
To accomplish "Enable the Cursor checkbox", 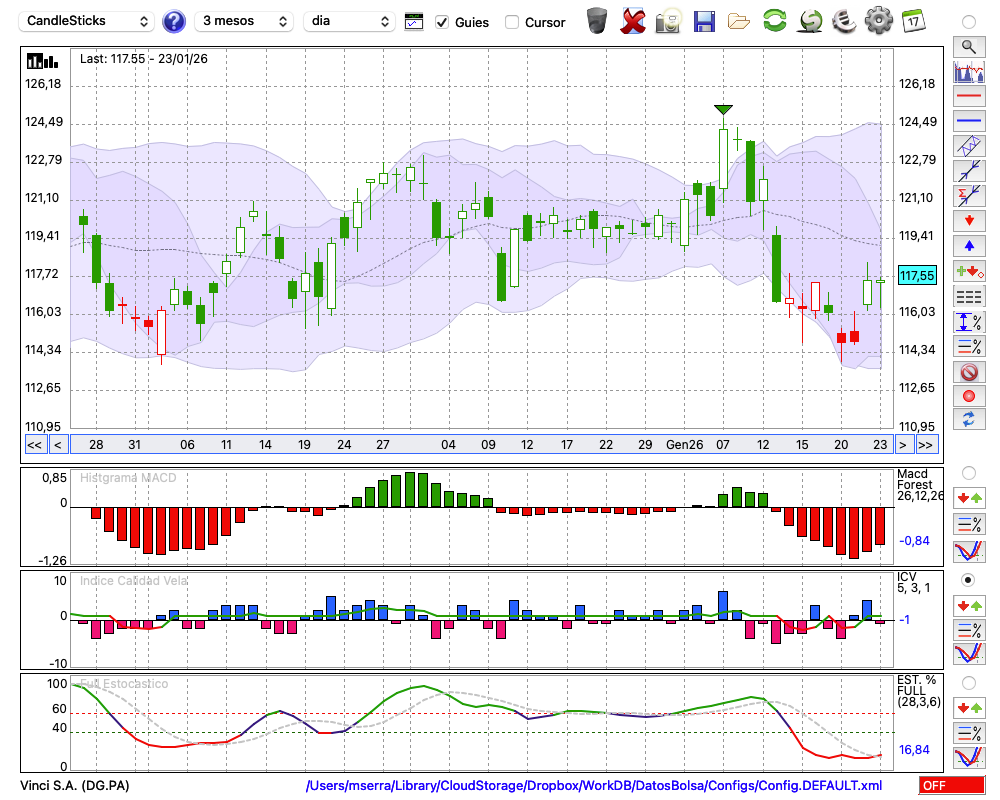I will (512, 22).
